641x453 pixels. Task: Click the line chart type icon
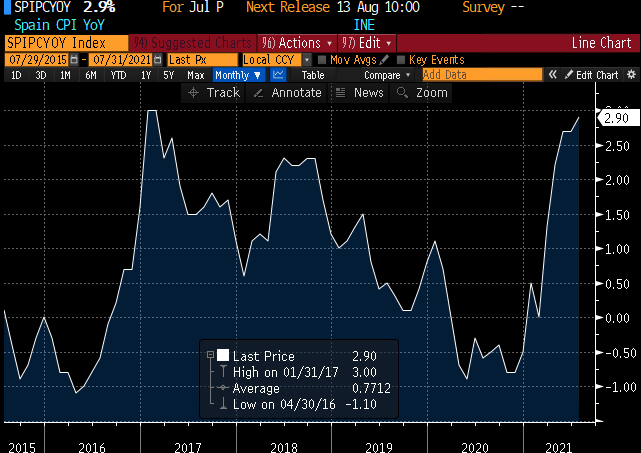coord(278,75)
